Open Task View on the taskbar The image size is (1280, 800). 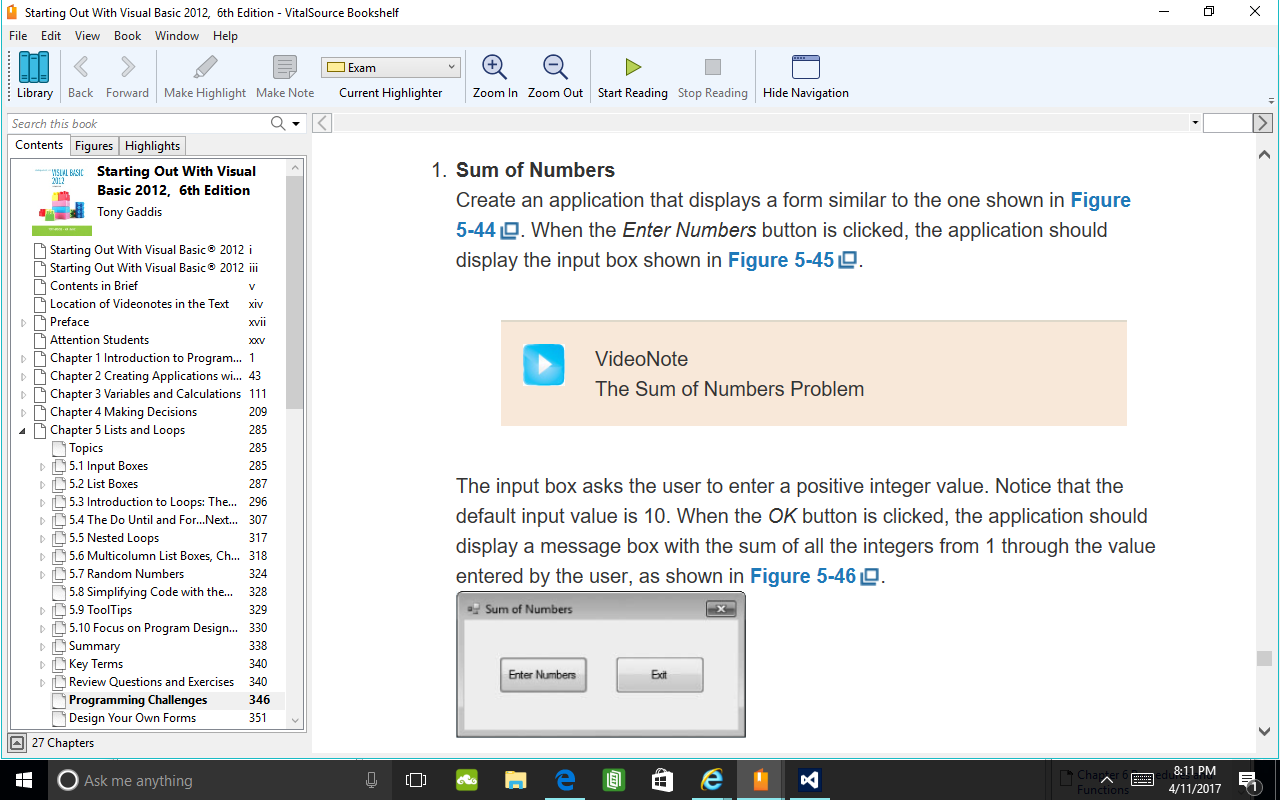click(x=416, y=780)
